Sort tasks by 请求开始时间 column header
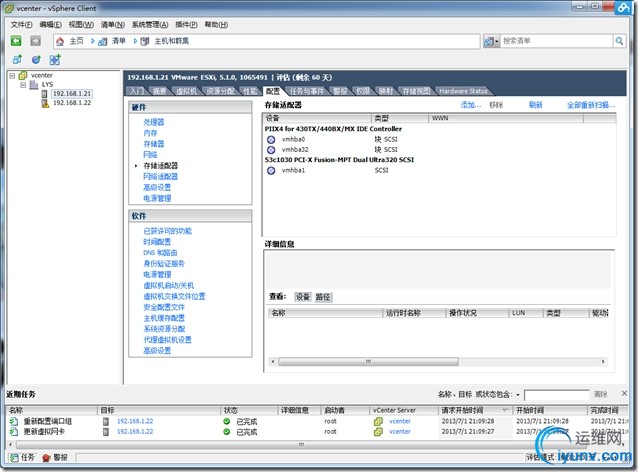 coord(475,411)
